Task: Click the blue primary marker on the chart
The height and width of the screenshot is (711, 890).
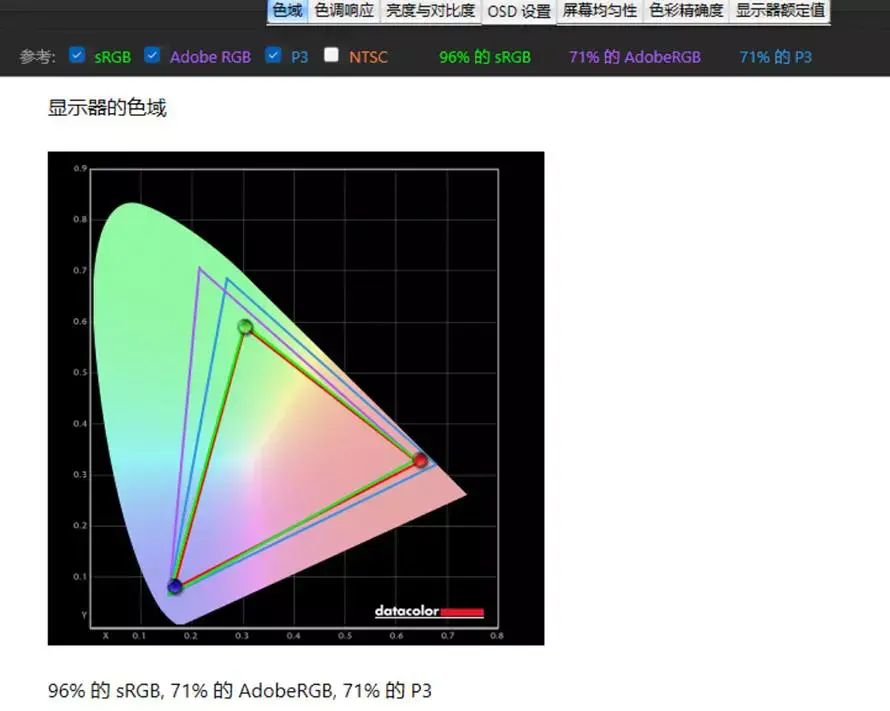Action: [175, 586]
